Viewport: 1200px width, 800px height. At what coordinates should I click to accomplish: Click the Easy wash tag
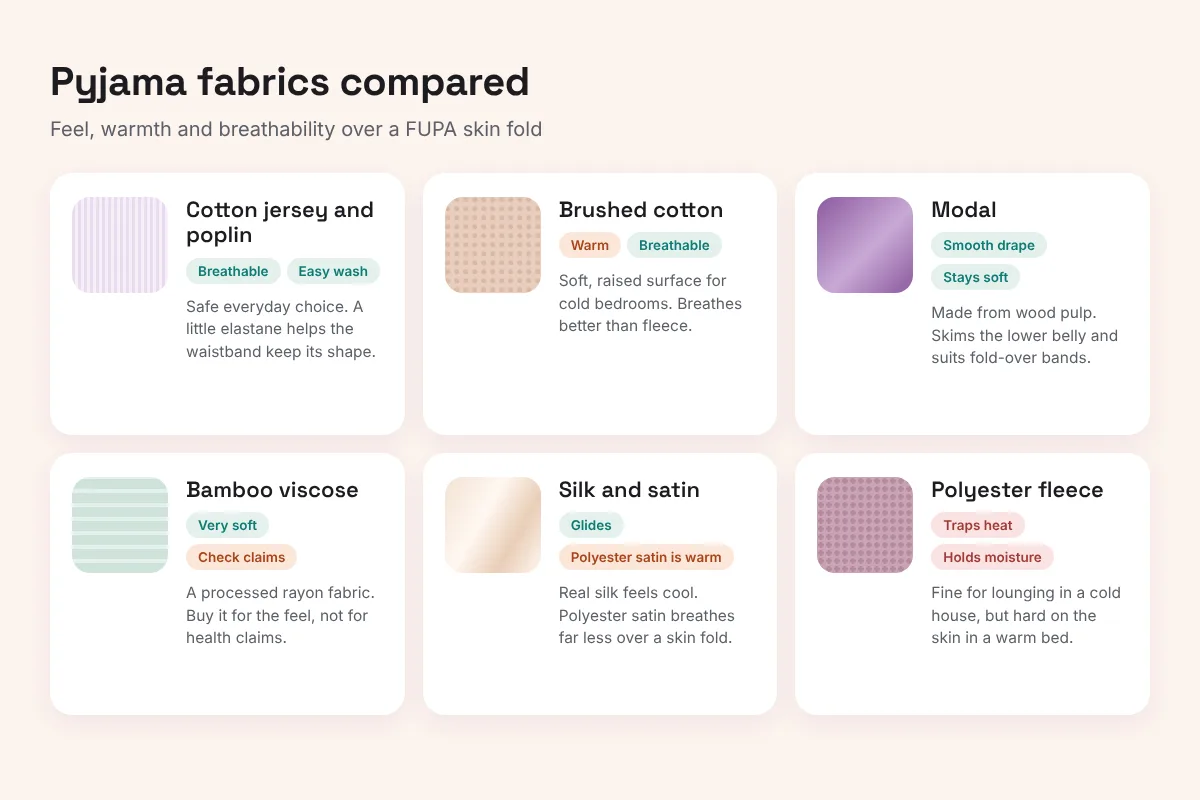pos(333,271)
